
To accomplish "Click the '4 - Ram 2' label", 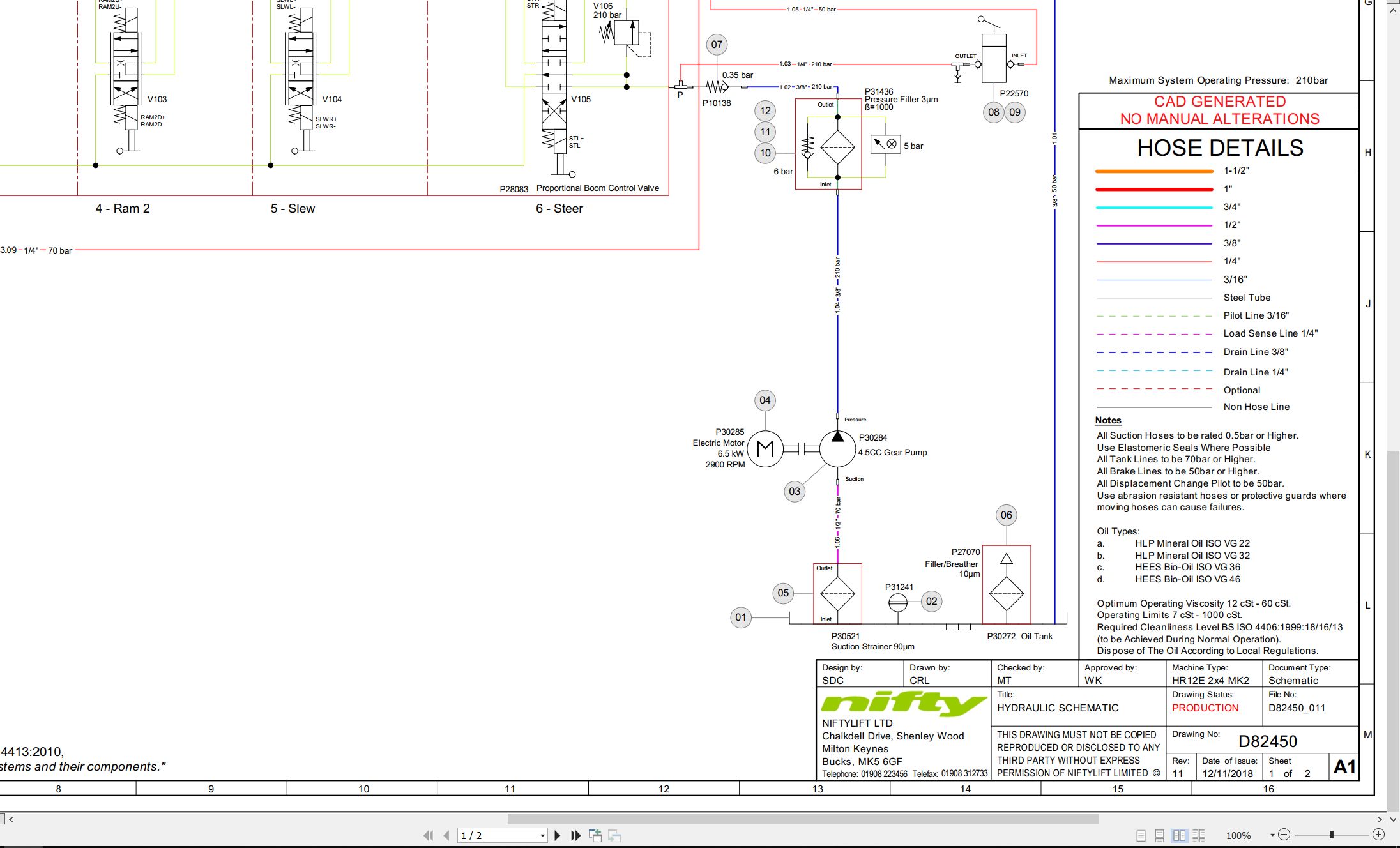I will (123, 209).
